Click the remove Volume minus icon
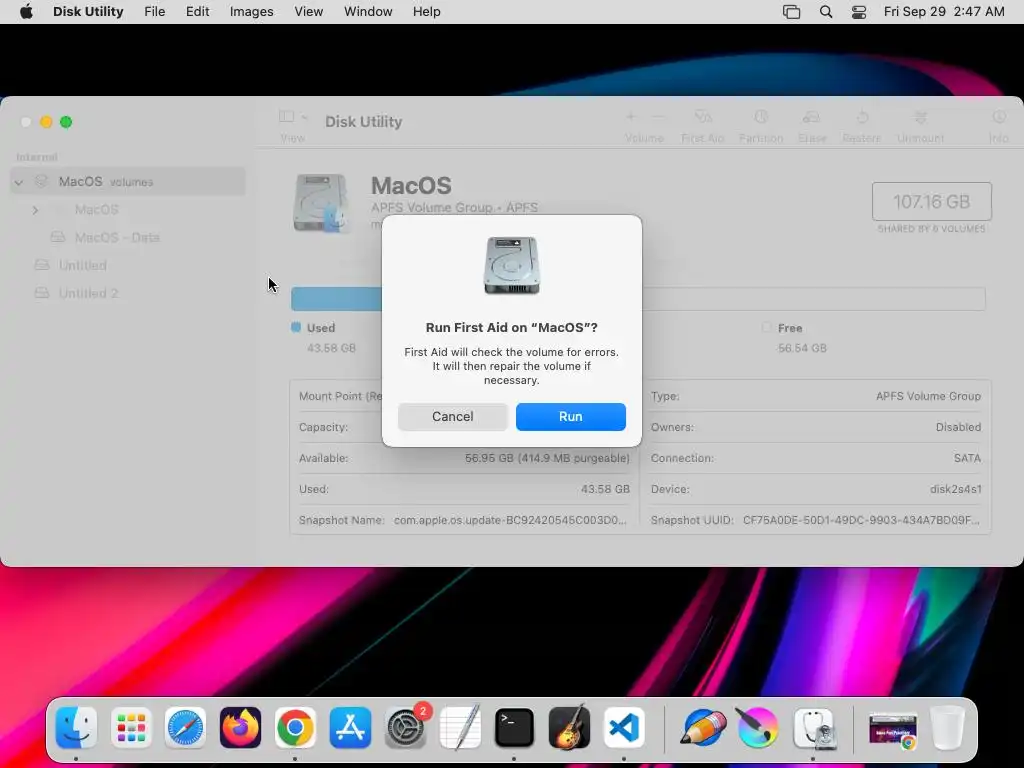Image resolution: width=1024 pixels, height=768 pixels. tap(658, 117)
